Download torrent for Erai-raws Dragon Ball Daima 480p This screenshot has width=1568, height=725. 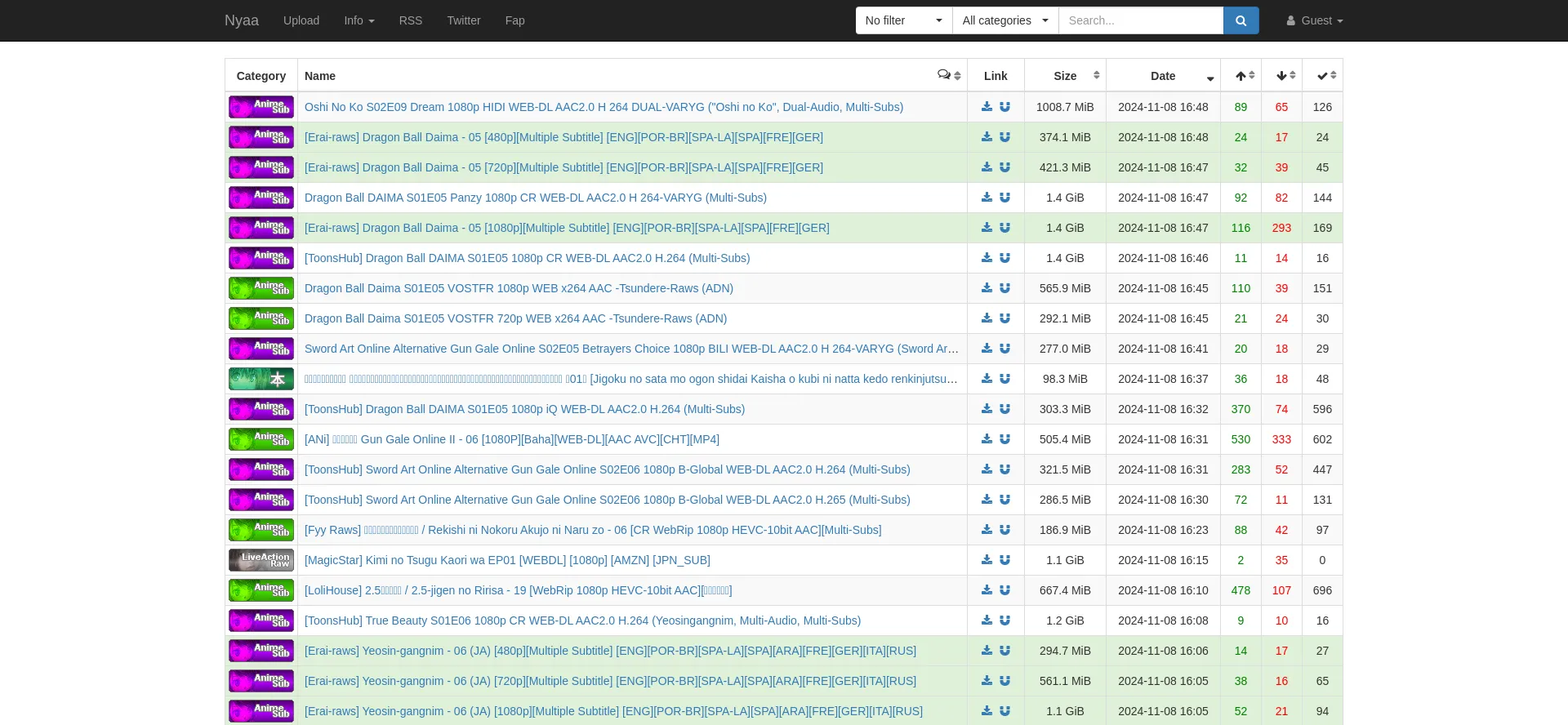[987, 137]
